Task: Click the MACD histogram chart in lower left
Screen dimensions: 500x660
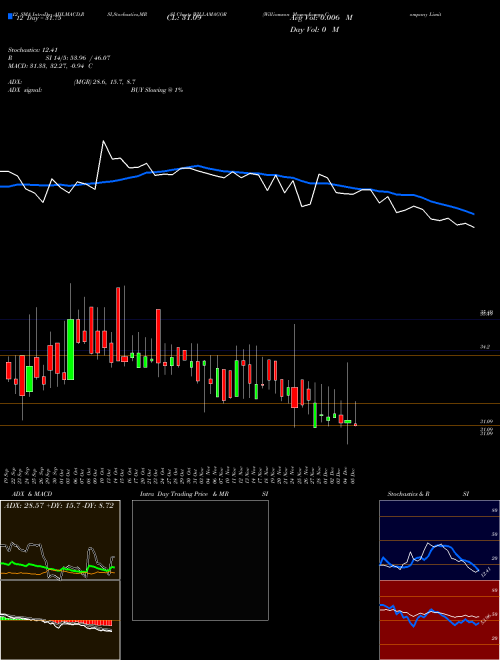Action: coord(60,620)
